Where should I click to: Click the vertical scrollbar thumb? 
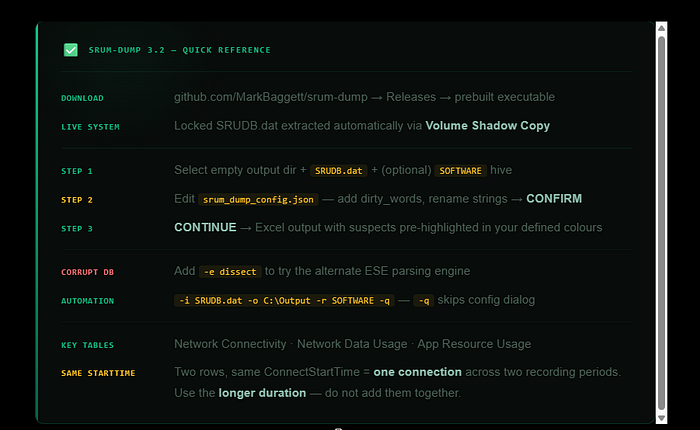point(661,223)
